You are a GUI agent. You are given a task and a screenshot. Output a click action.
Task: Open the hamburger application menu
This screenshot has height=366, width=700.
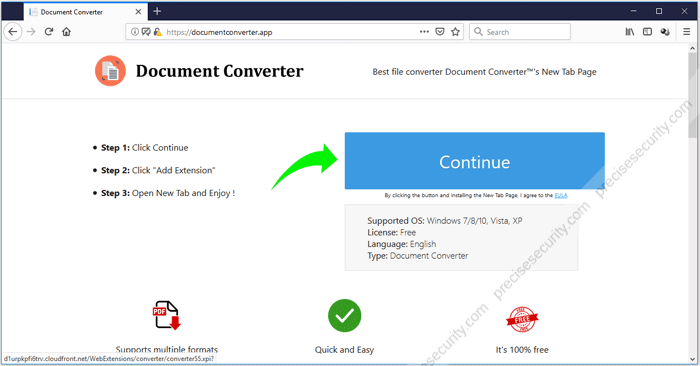tap(687, 32)
